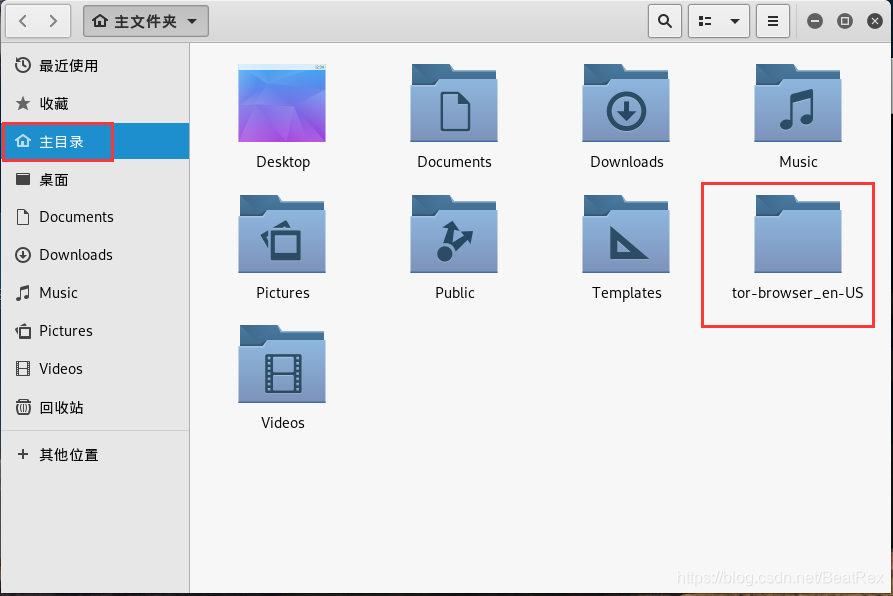Open the hamburger menu button
The image size is (893, 596).
773,21
